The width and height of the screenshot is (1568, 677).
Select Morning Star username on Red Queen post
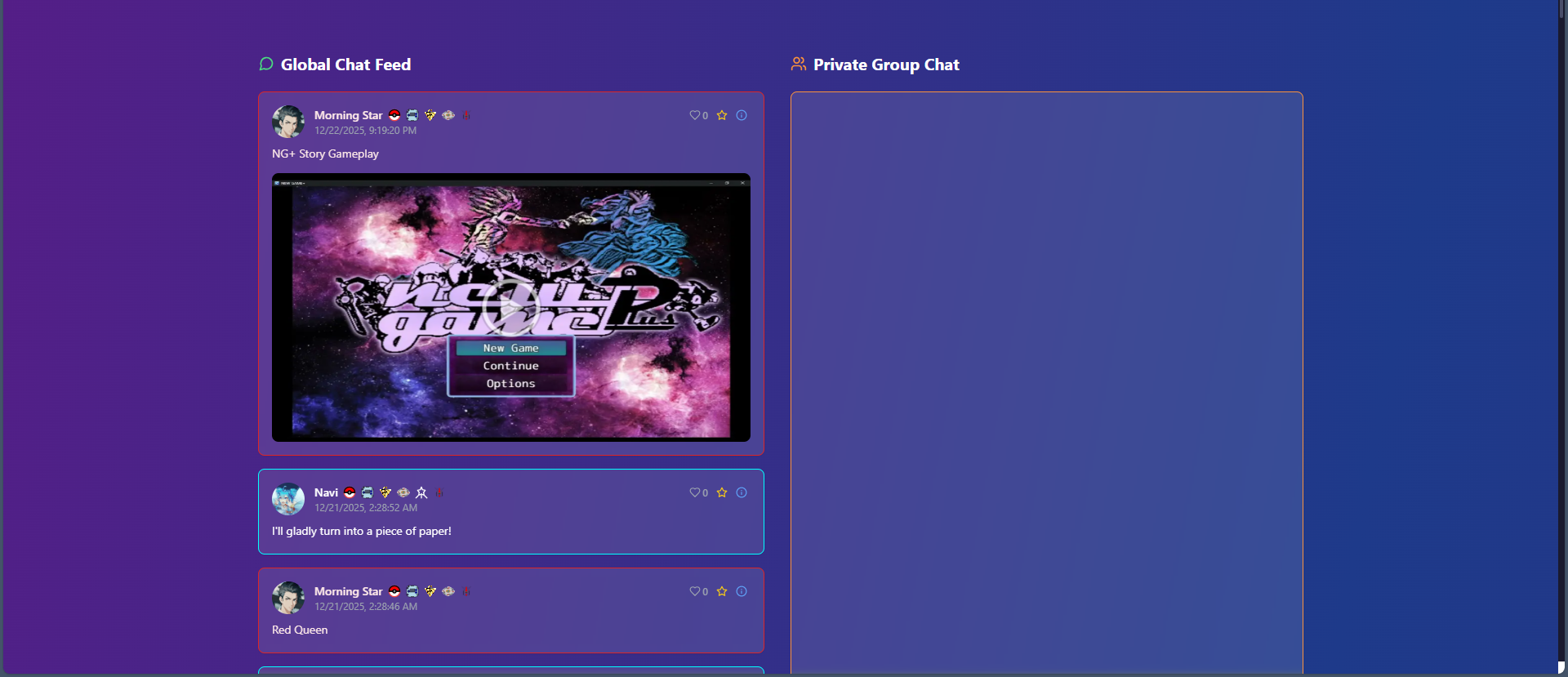point(348,591)
